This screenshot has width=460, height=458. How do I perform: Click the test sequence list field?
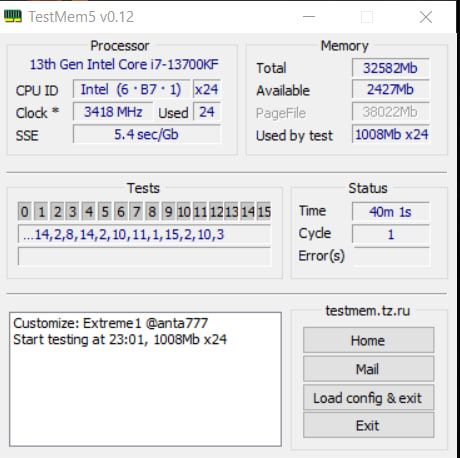coord(144,234)
